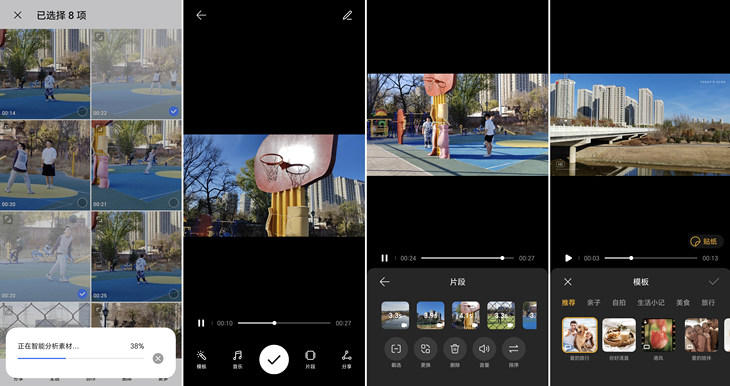Tap the HD badge on the bridge video
Viewport: 730px width, 386px height.
click(560, 164)
